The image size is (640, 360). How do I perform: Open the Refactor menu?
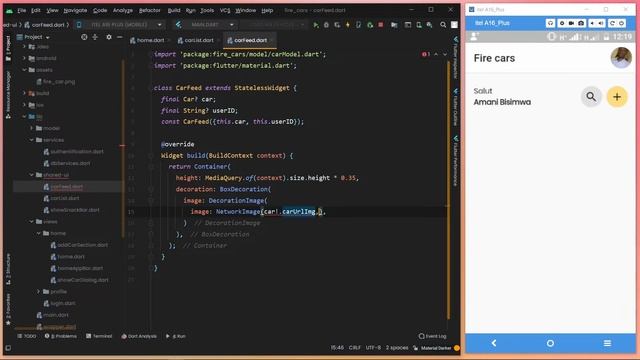tap(149, 10)
